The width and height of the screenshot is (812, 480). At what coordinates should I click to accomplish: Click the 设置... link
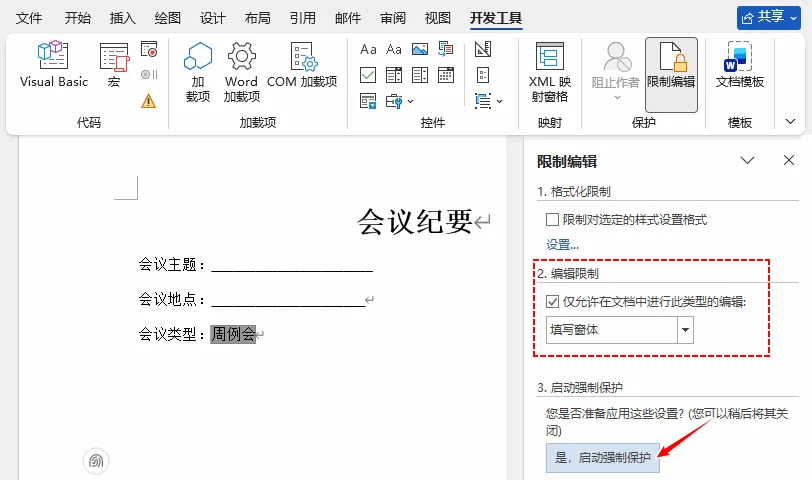coord(562,244)
